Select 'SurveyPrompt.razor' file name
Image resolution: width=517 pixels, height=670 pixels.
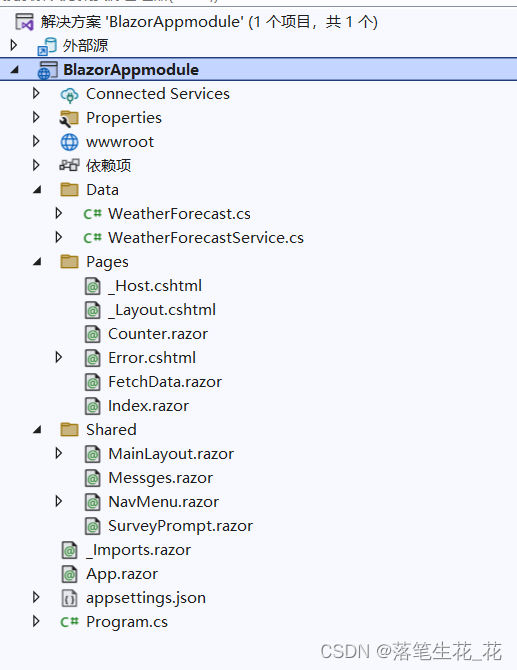[x=180, y=526]
